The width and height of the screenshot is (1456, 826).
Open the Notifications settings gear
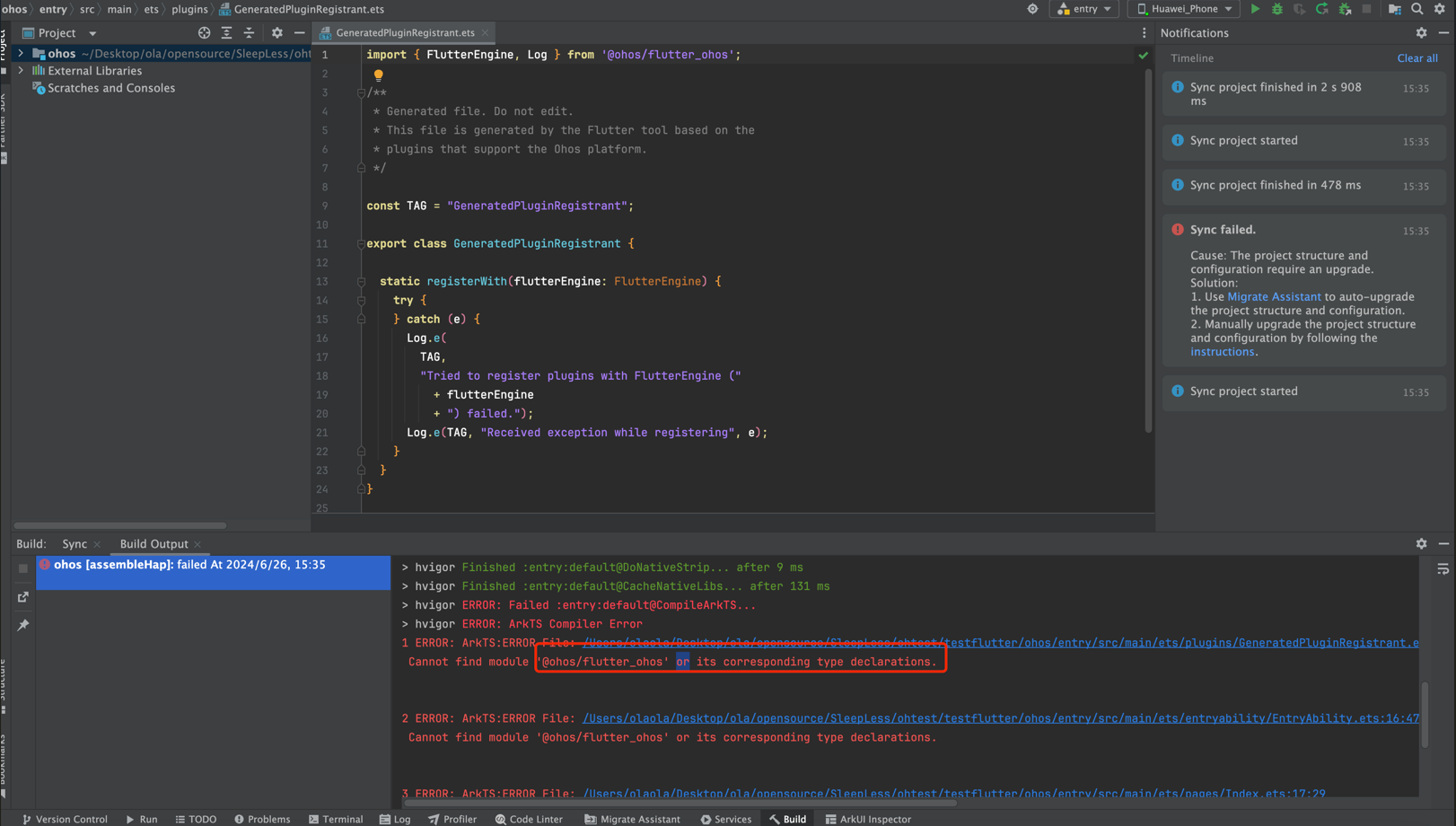click(x=1421, y=33)
